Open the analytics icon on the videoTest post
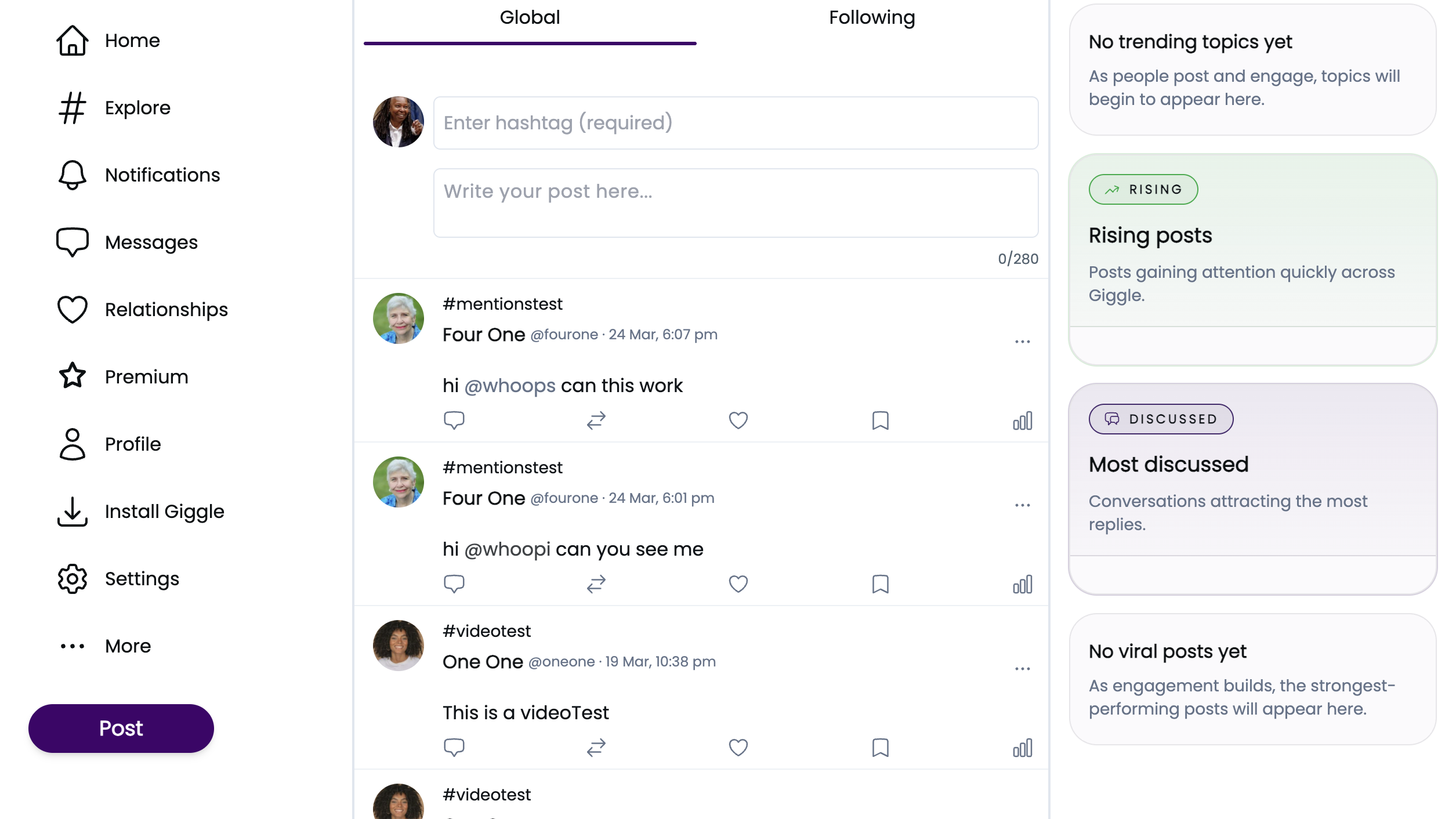Image resolution: width=1456 pixels, height=819 pixels. click(1022, 748)
